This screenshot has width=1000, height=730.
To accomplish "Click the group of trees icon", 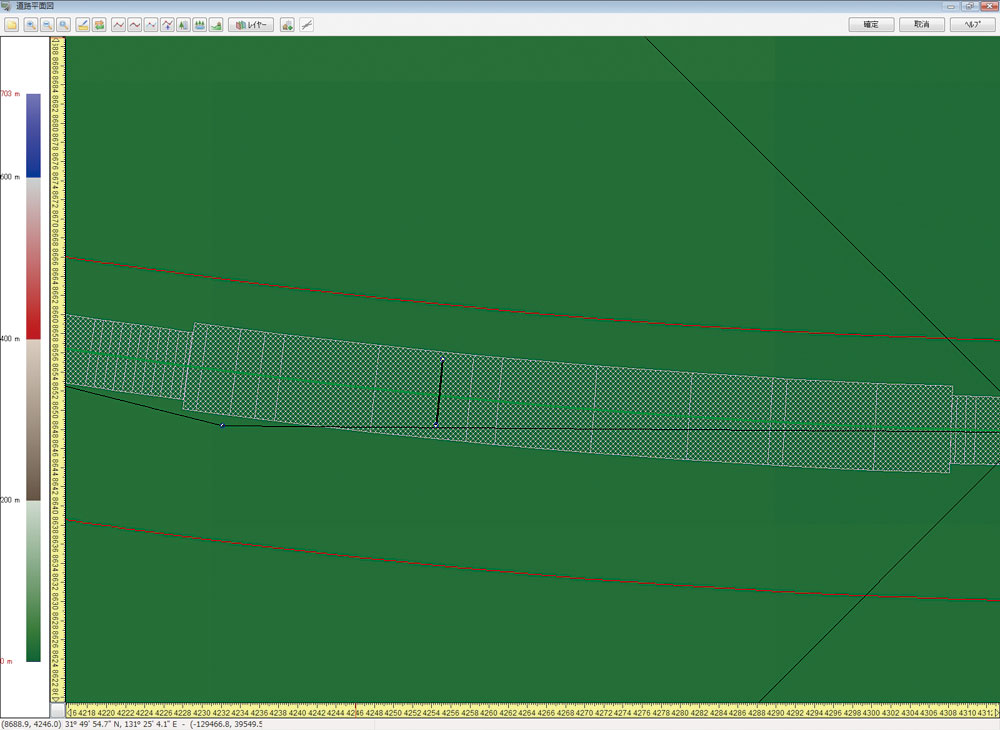I will click(200, 25).
